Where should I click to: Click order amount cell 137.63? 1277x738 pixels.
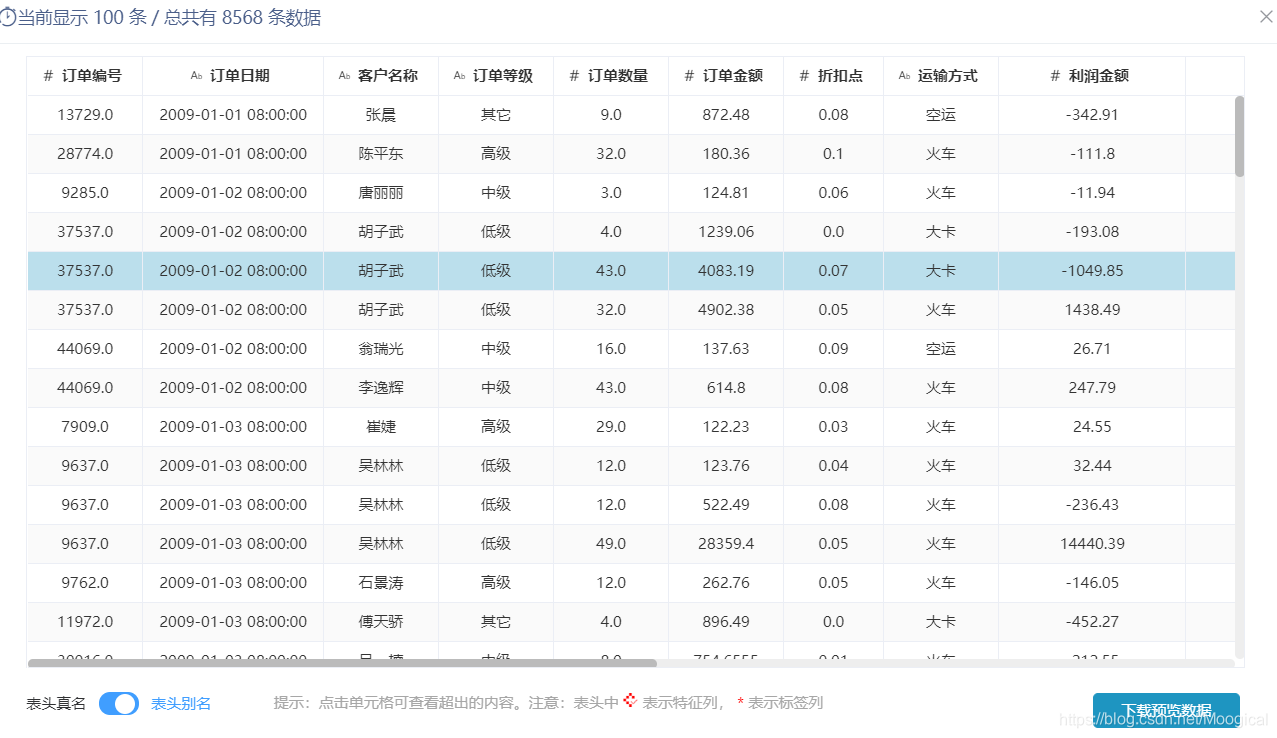click(x=726, y=349)
